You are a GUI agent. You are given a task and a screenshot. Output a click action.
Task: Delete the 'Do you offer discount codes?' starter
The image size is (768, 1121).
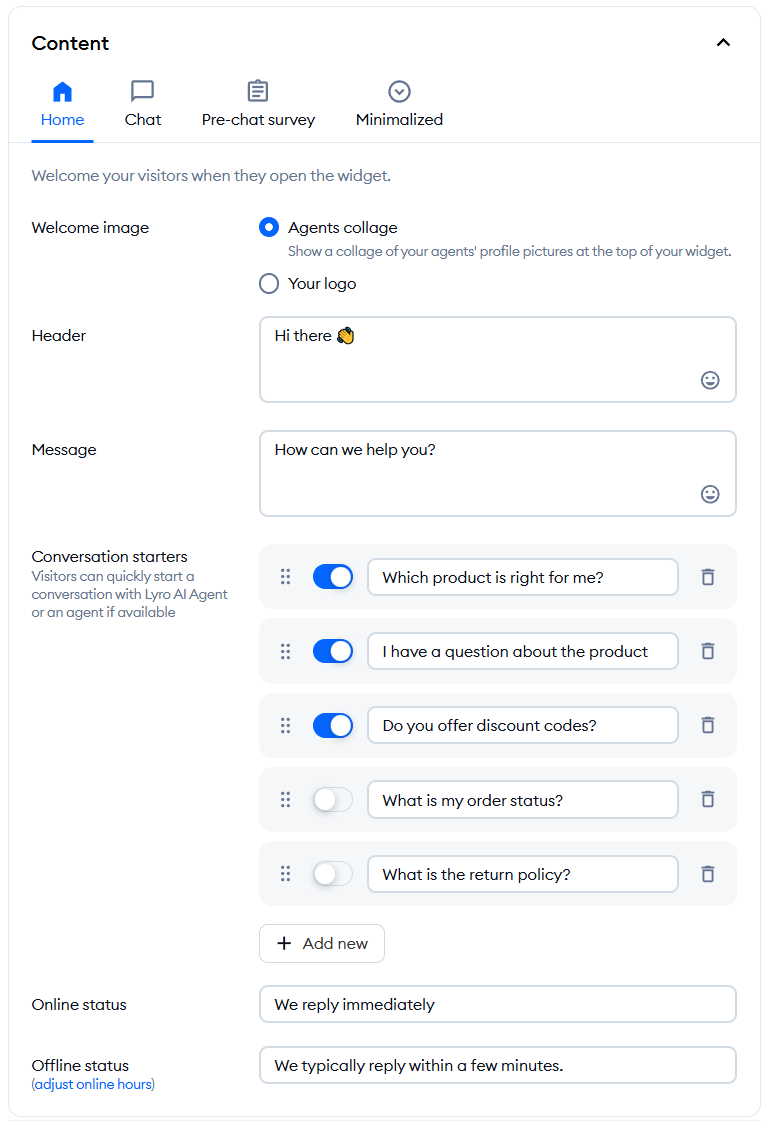[x=707, y=725]
